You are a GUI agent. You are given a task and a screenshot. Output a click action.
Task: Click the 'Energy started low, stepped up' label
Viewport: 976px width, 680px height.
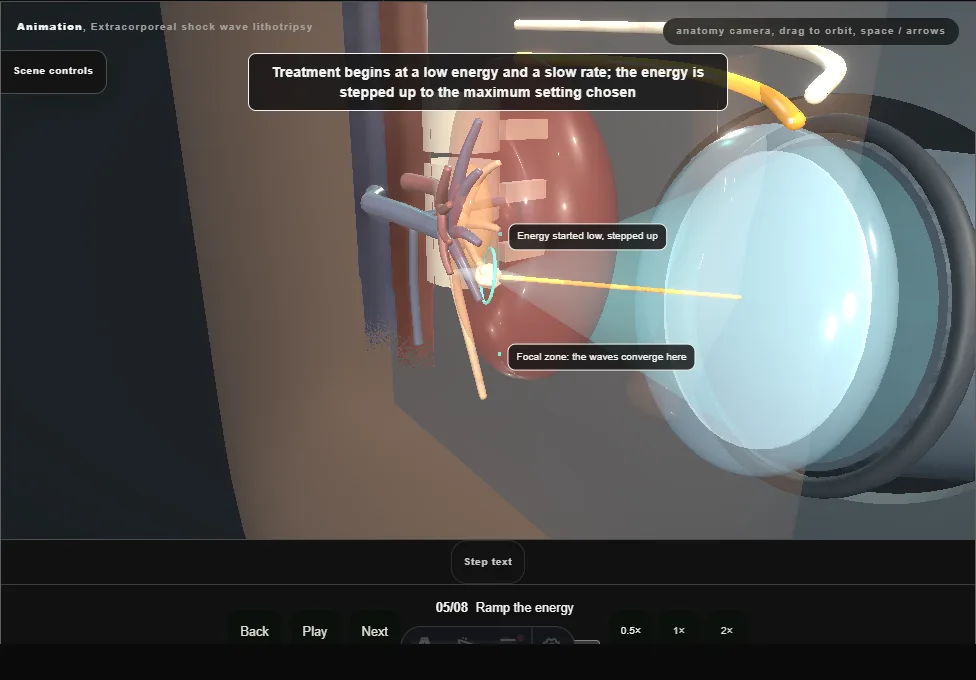point(587,236)
